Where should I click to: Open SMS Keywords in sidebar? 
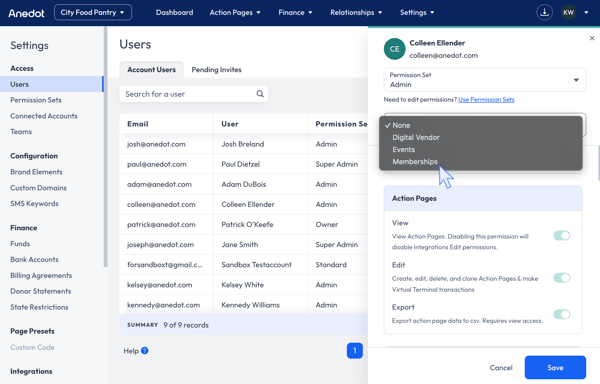tap(34, 203)
